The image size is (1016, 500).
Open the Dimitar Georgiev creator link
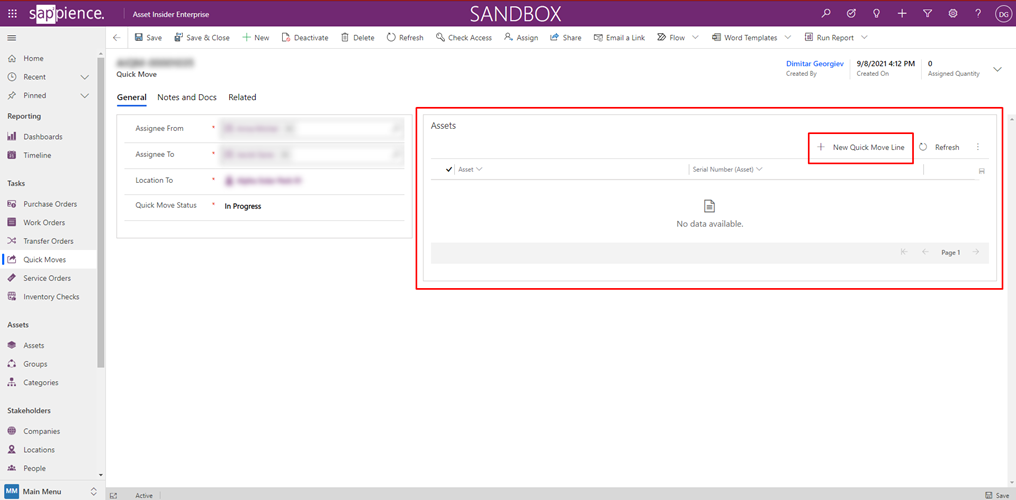click(814, 64)
